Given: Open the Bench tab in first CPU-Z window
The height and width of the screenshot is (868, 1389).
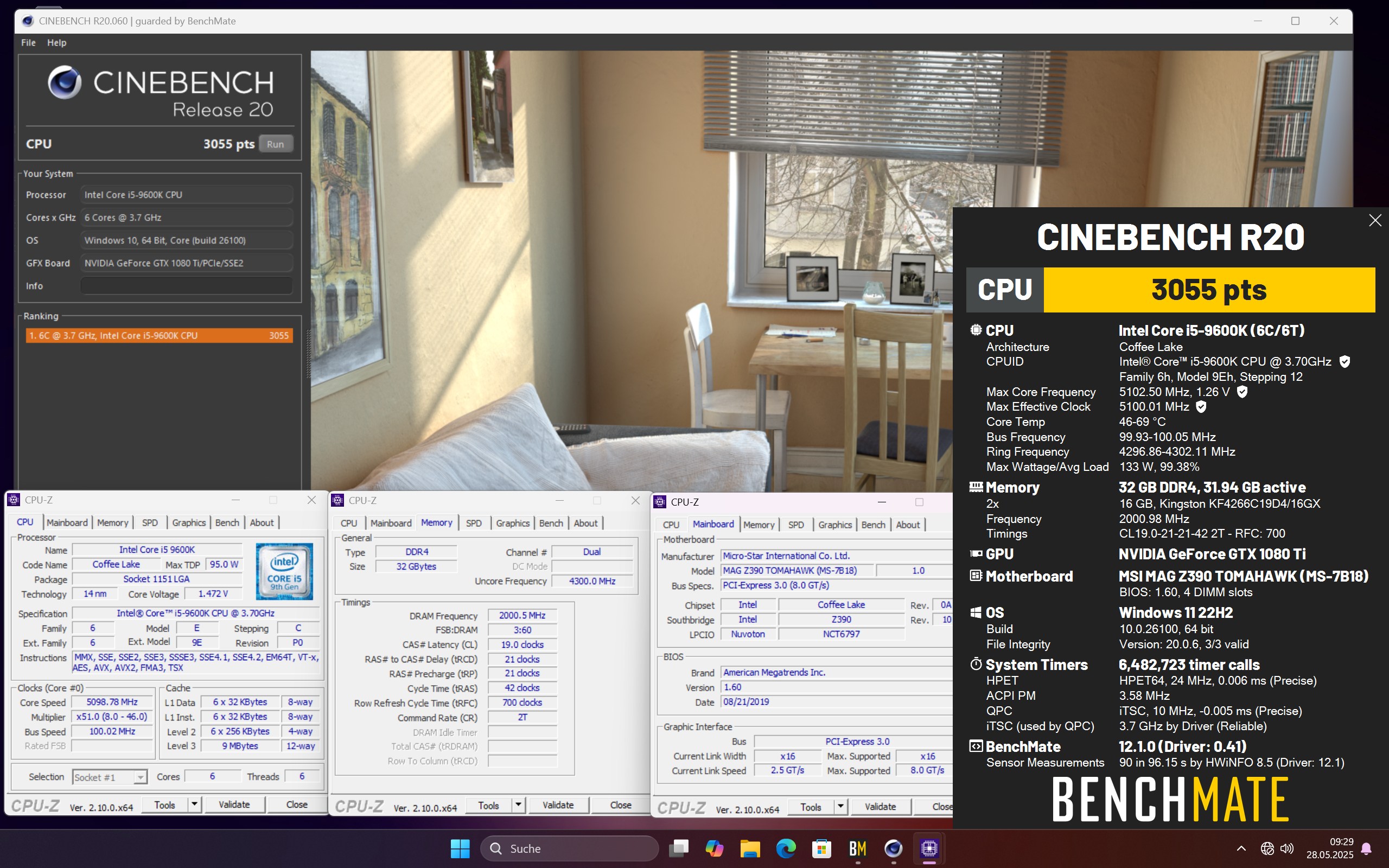Looking at the screenshot, I should tap(227, 522).
